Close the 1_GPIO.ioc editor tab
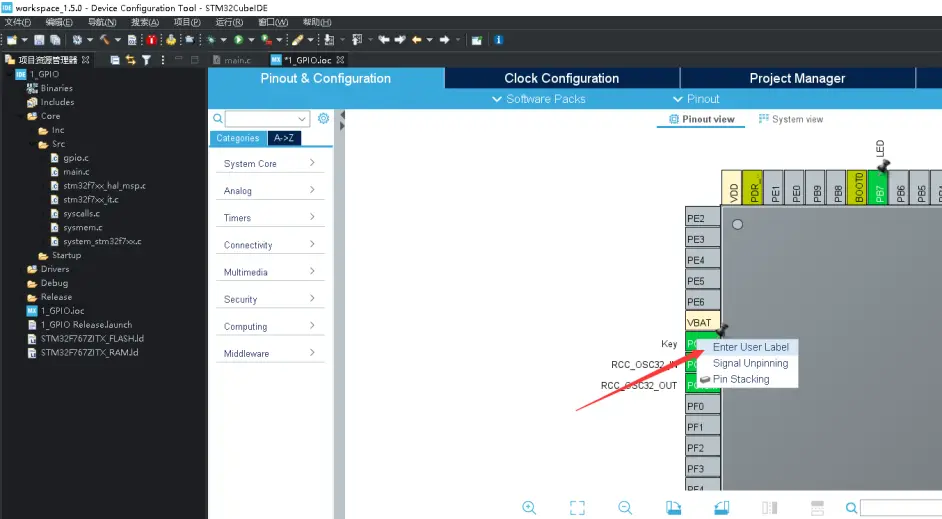Screen dimensions: 942x519 pyautogui.click(x=341, y=60)
